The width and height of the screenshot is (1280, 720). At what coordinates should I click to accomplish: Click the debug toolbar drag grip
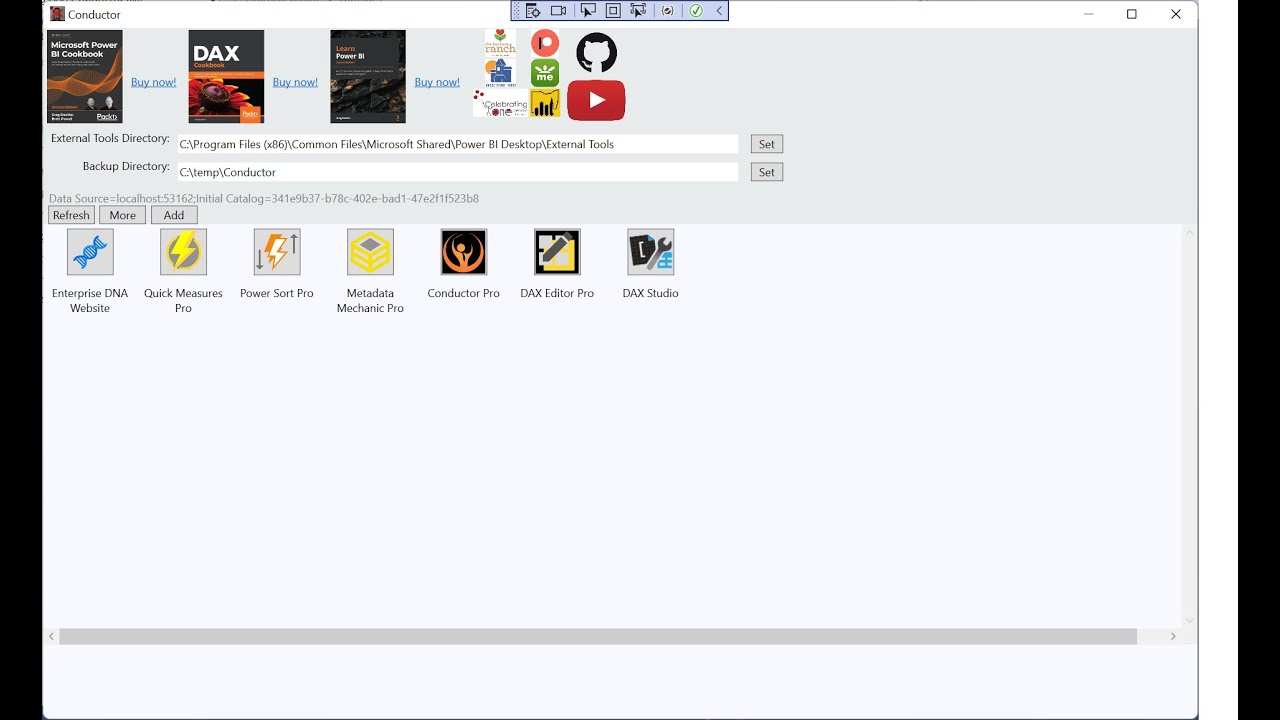tap(517, 11)
